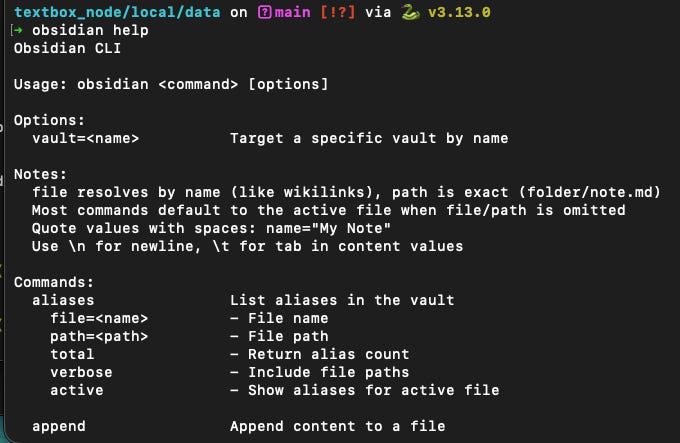This screenshot has height=443, width=680.
Task: Click the verbose flag entry
Action: point(81,372)
